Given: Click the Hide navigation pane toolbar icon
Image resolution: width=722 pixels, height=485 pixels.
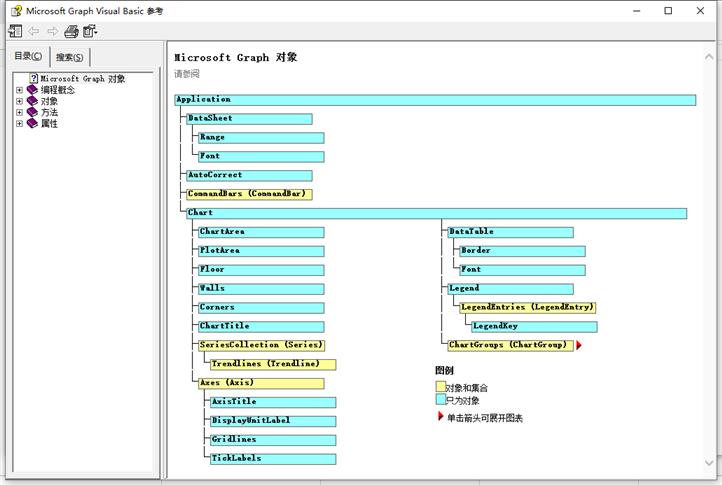Looking at the screenshot, I should 15,31.
